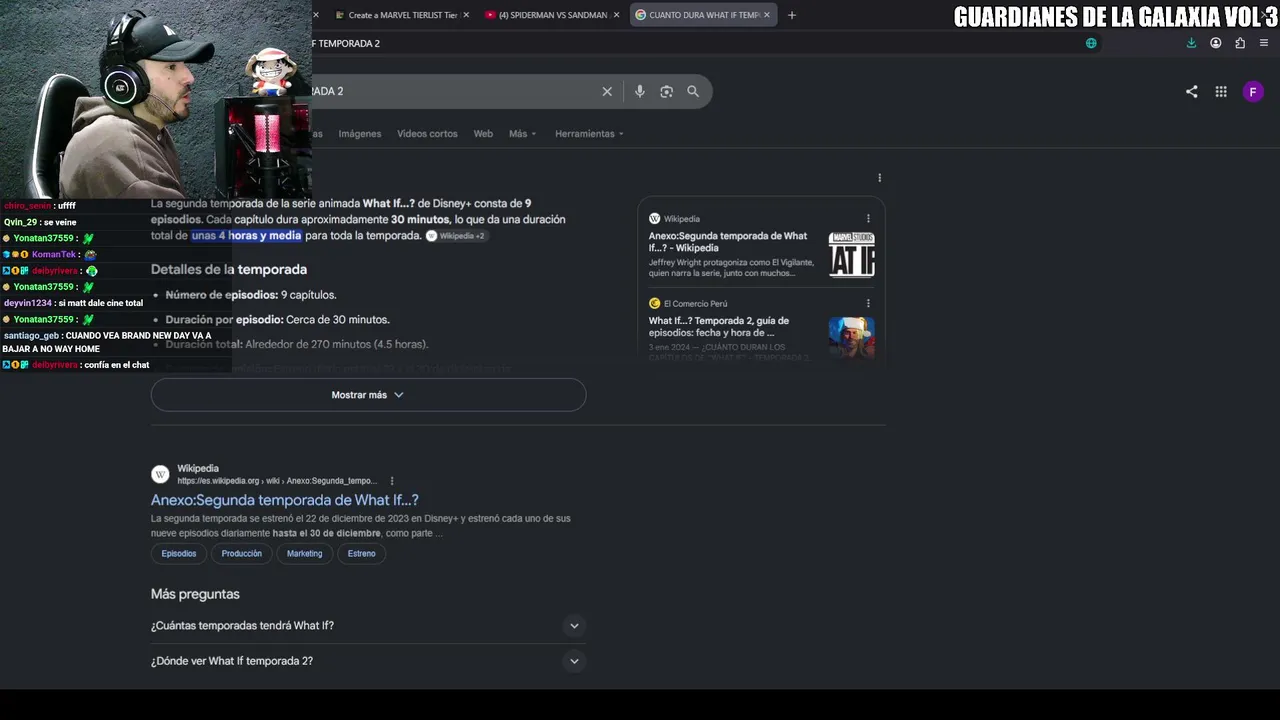Click the KomanTek chat username
Image resolution: width=1280 pixels, height=720 pixels.
(53, 254)
